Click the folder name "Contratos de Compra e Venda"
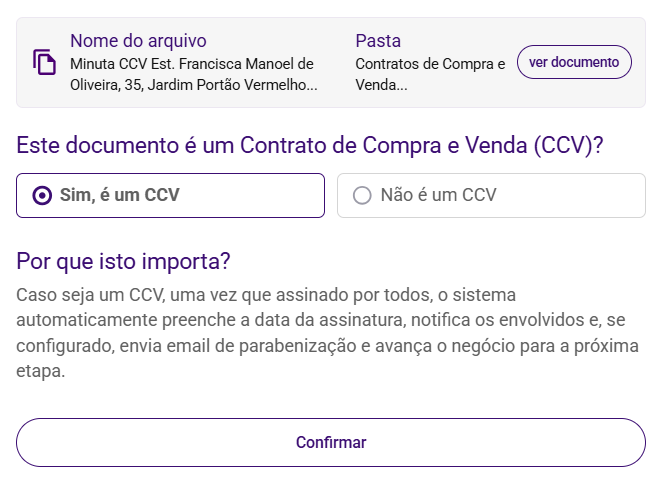 (431, 64)
